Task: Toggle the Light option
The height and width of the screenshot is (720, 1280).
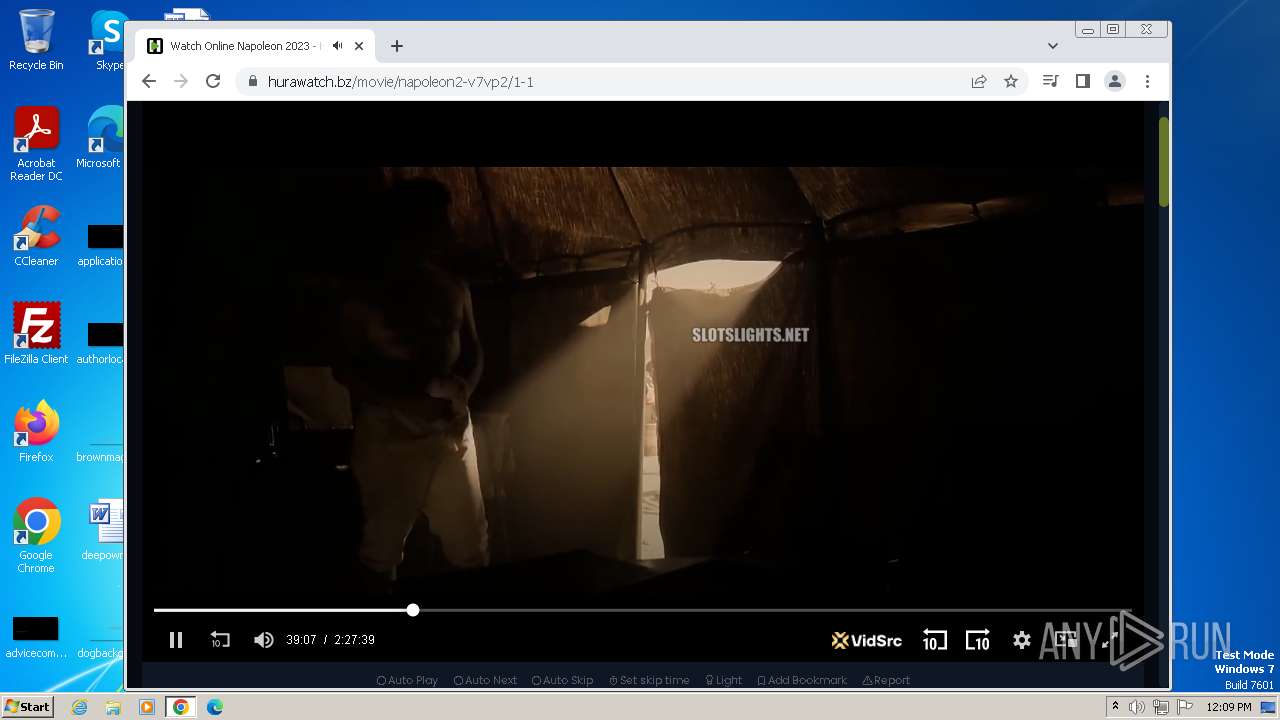Action: pos(723,680)
